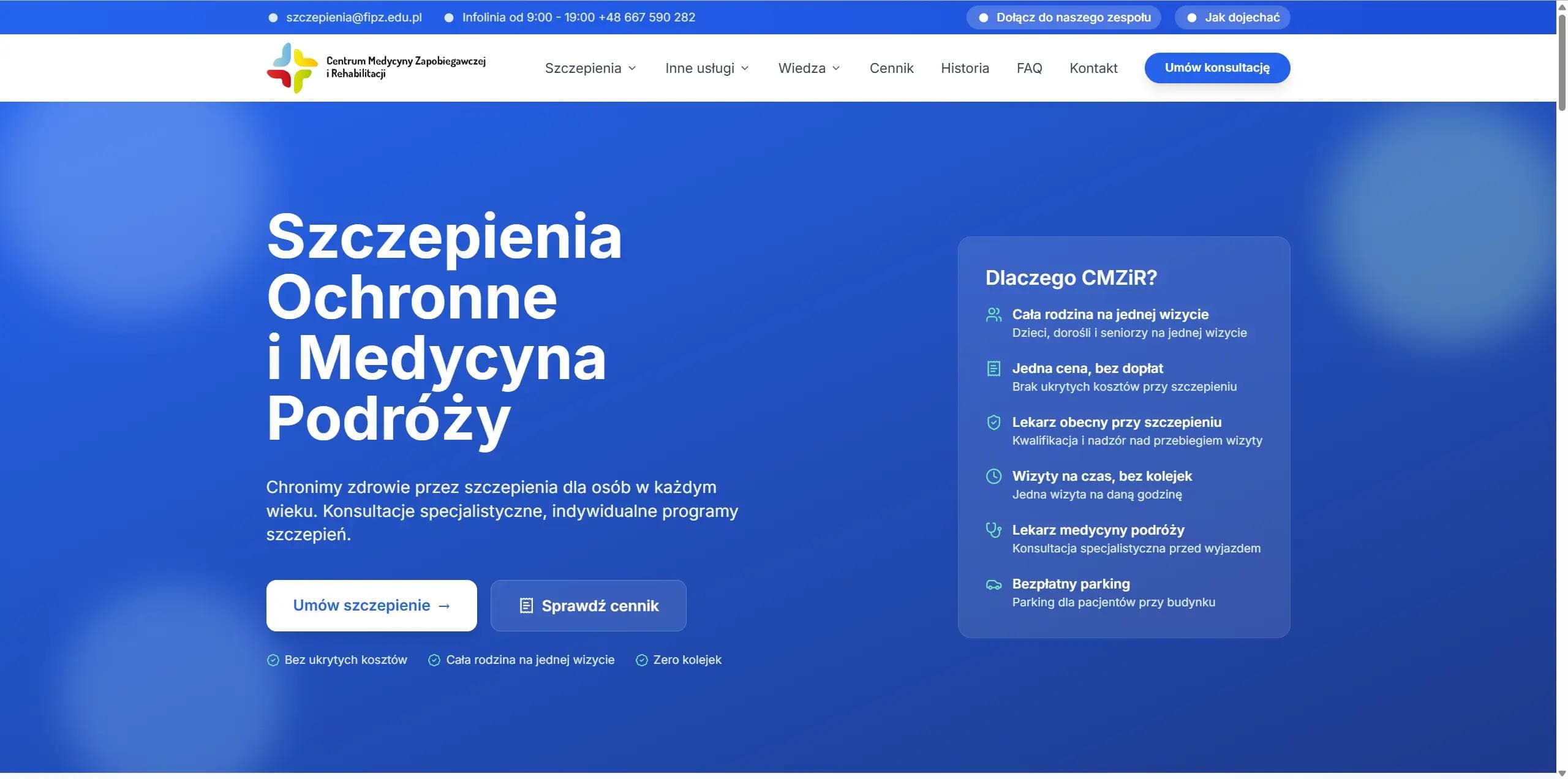Image resolution: width=1568 pixels, height=779 pixels.
Task: Click the 'Zero kolejek' label
Action: (687, 660)
